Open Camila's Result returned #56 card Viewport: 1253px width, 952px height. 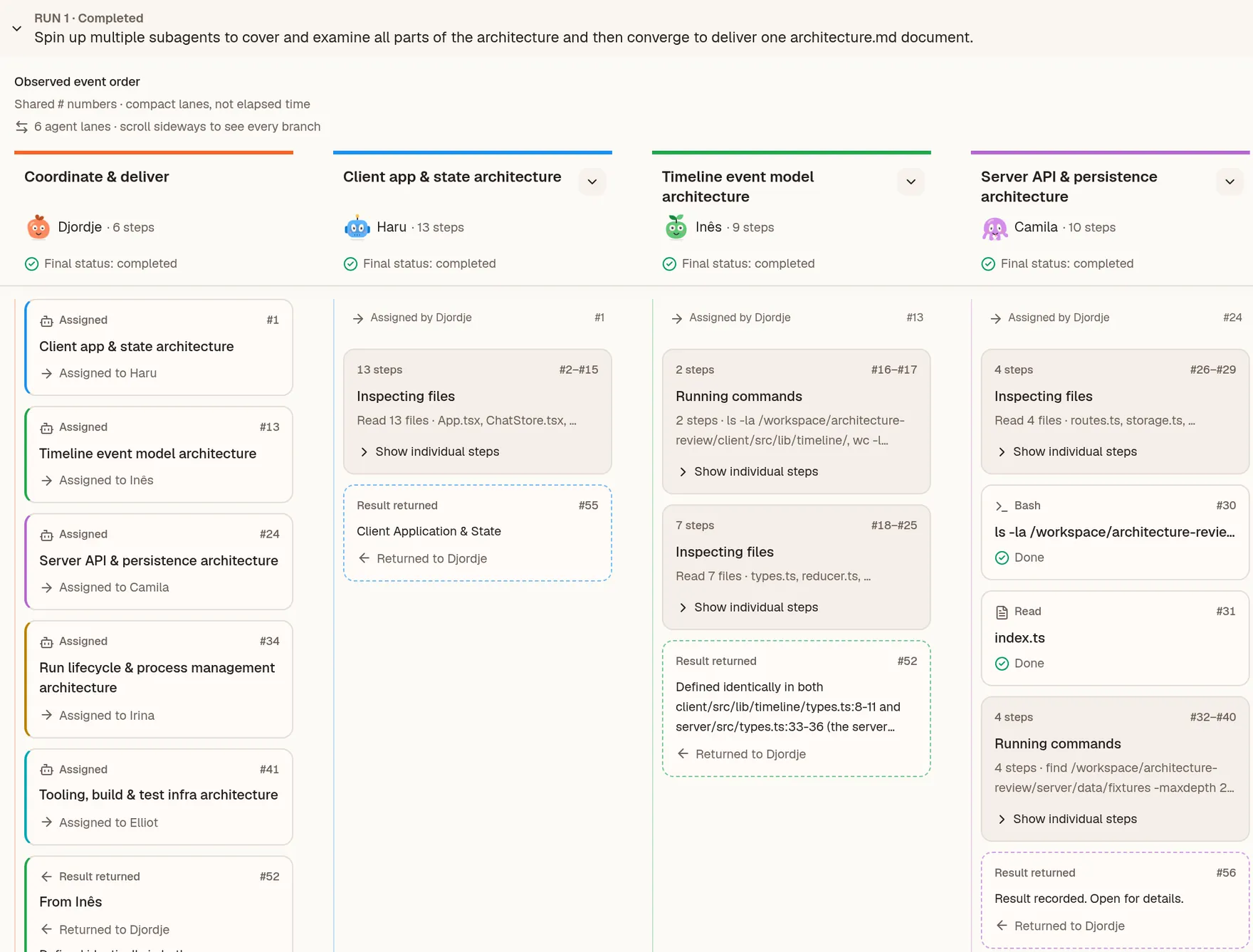(1116, 900)
